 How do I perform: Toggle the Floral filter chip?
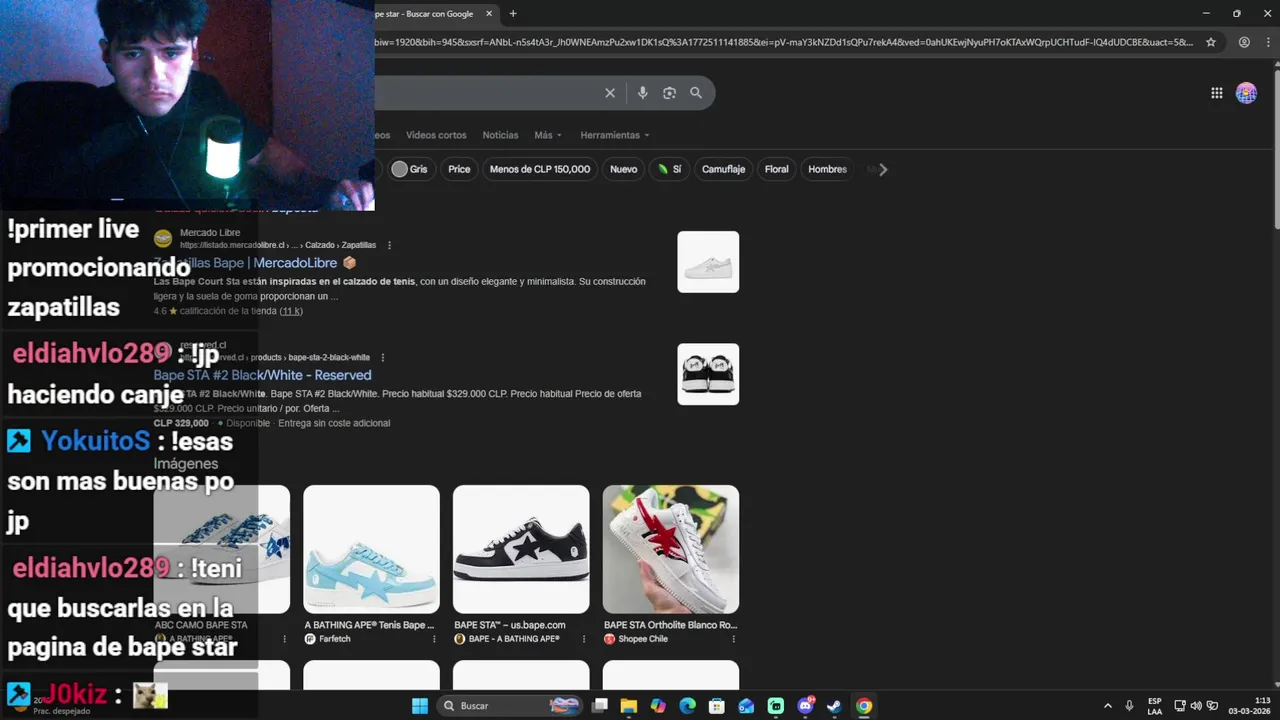point(777,169)
